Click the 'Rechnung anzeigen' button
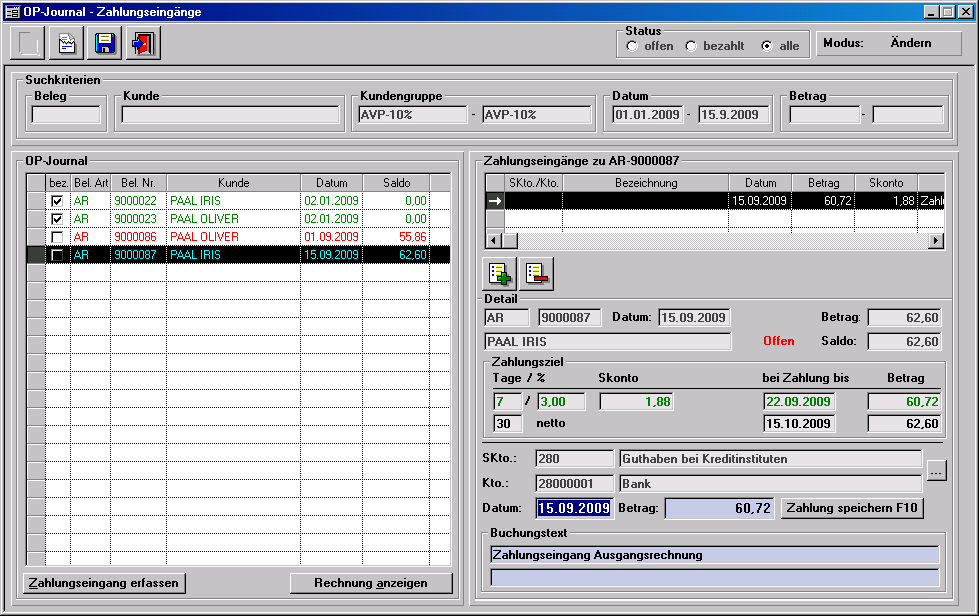 click(x=371, y=583)
